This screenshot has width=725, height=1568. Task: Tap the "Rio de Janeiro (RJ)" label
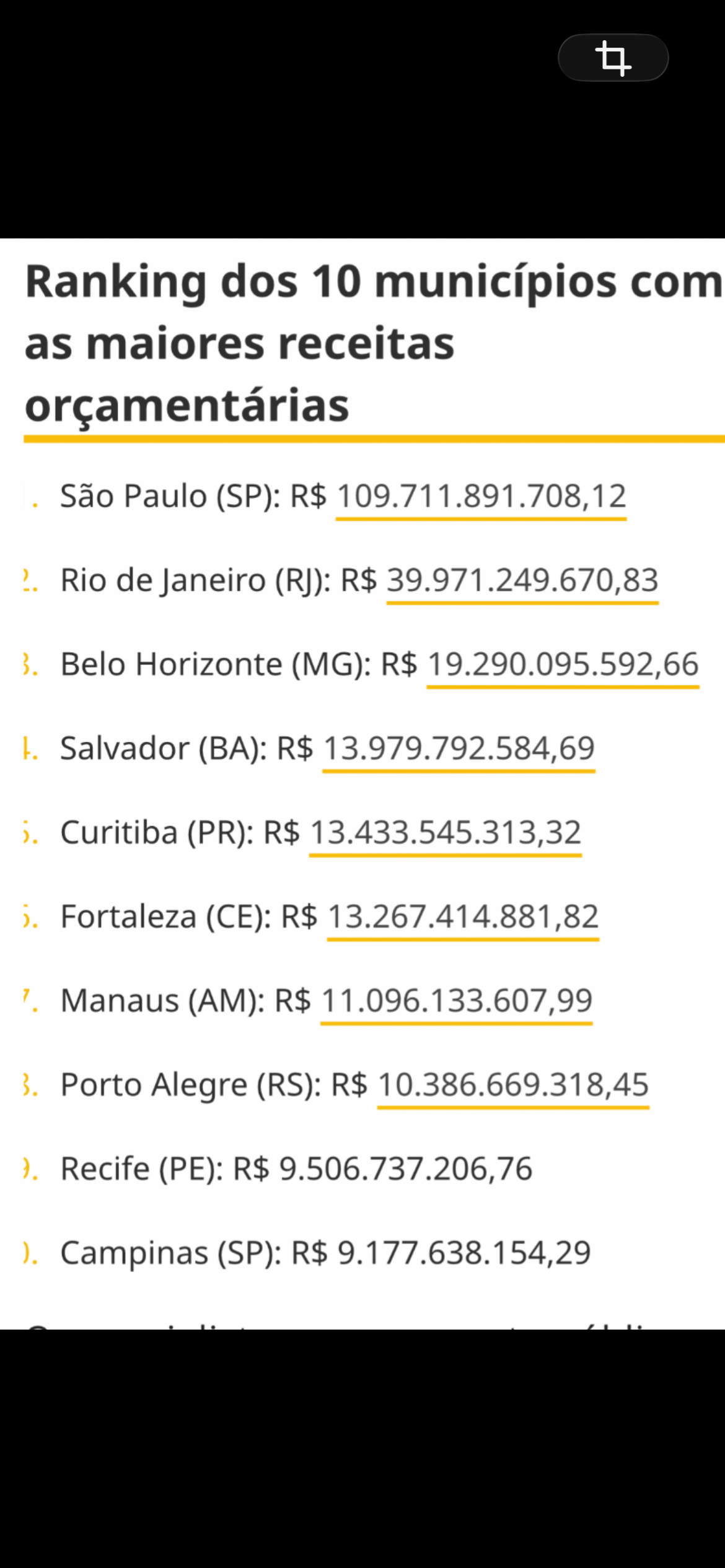click(x=195, y=581)
